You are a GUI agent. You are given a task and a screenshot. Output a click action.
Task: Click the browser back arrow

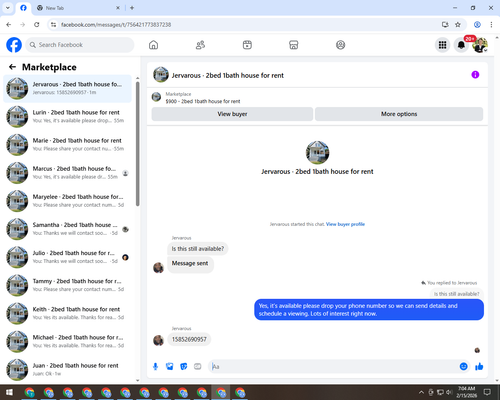click(9, 25)
